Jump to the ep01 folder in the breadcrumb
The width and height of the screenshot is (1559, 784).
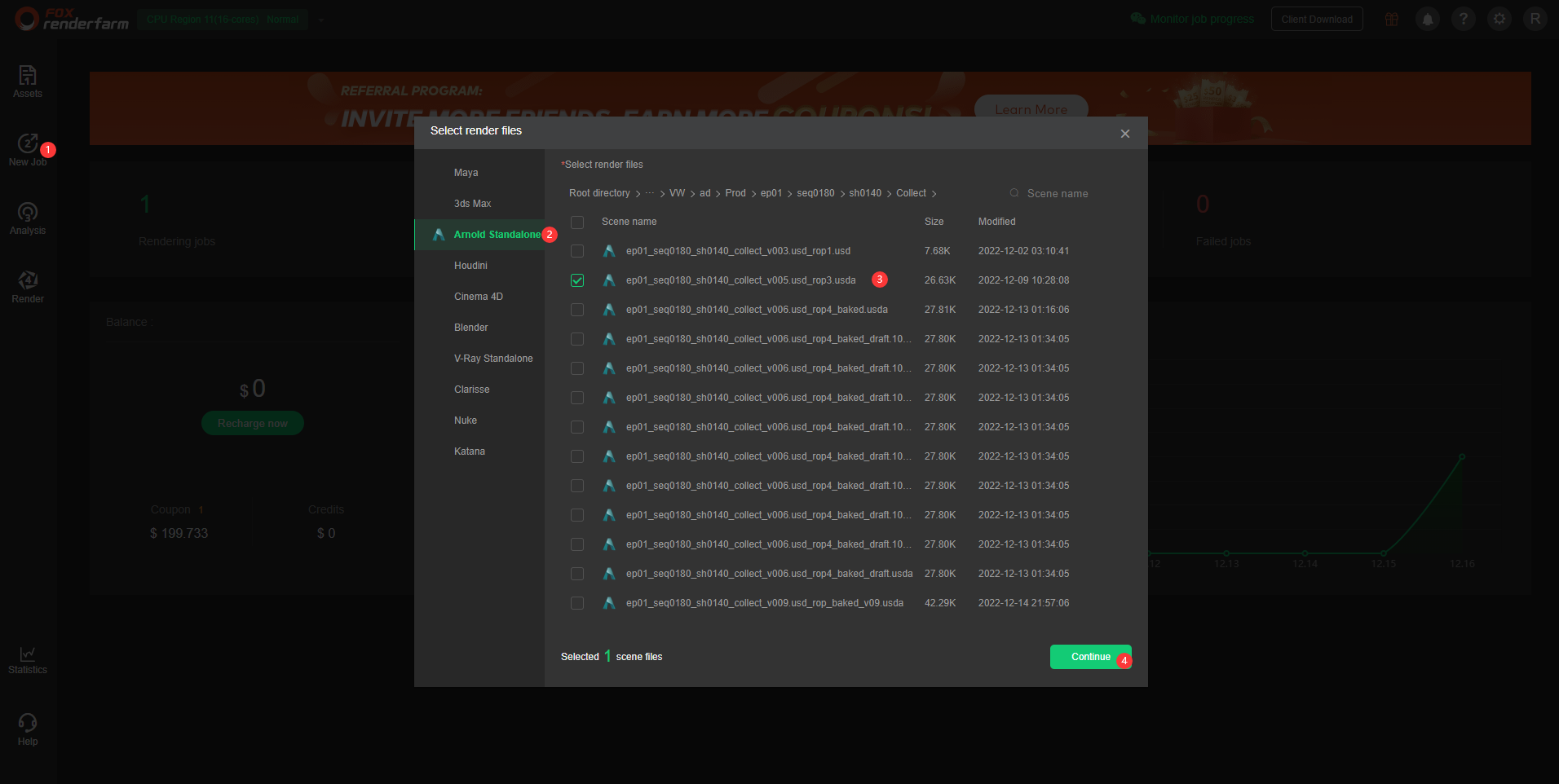771,193
